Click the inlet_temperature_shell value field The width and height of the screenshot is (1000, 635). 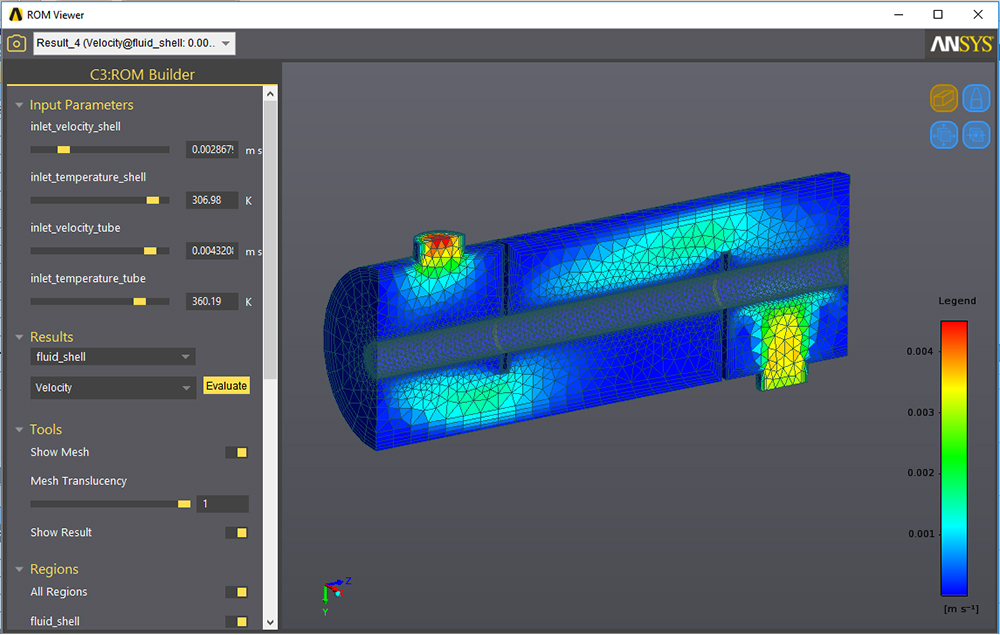pos(211,200)
